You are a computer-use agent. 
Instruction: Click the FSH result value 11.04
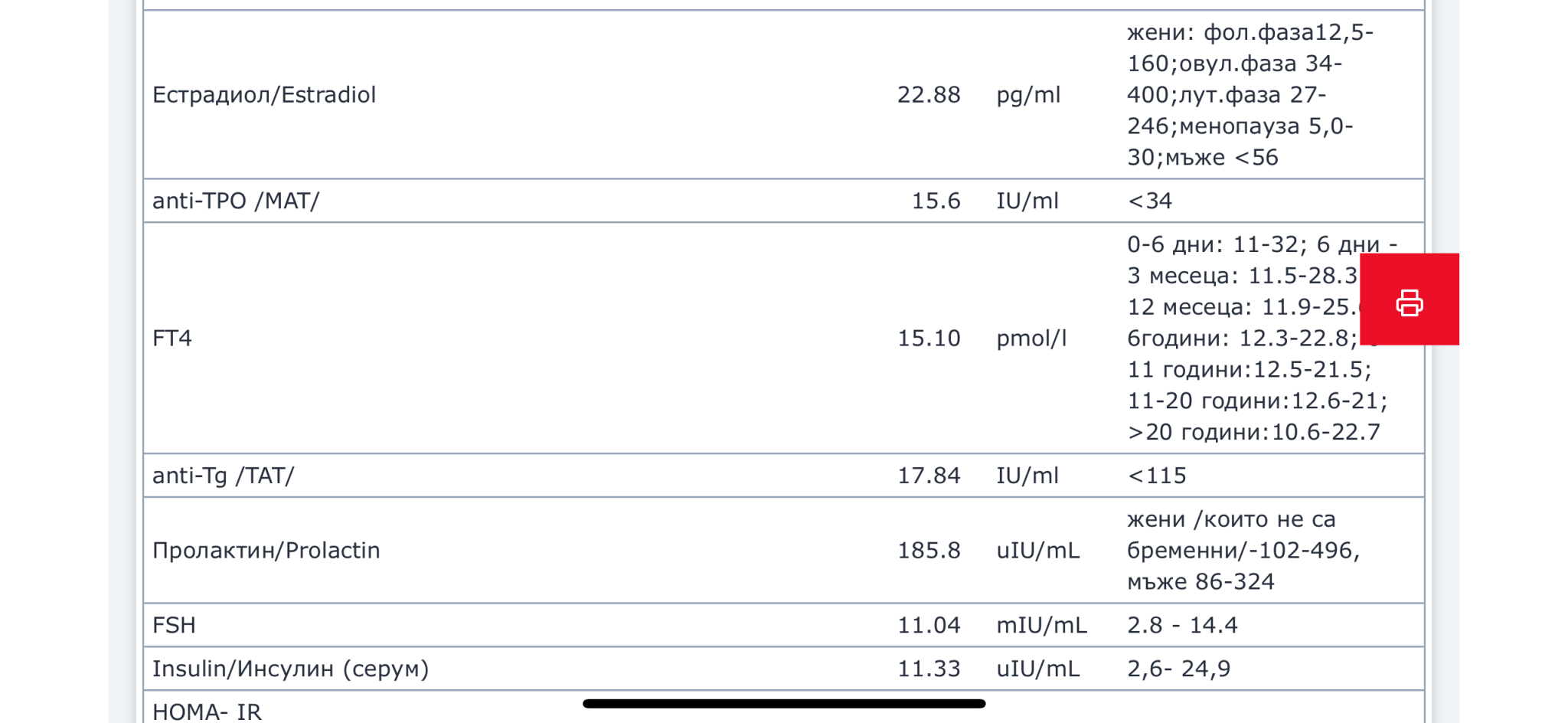coord(928,625)
